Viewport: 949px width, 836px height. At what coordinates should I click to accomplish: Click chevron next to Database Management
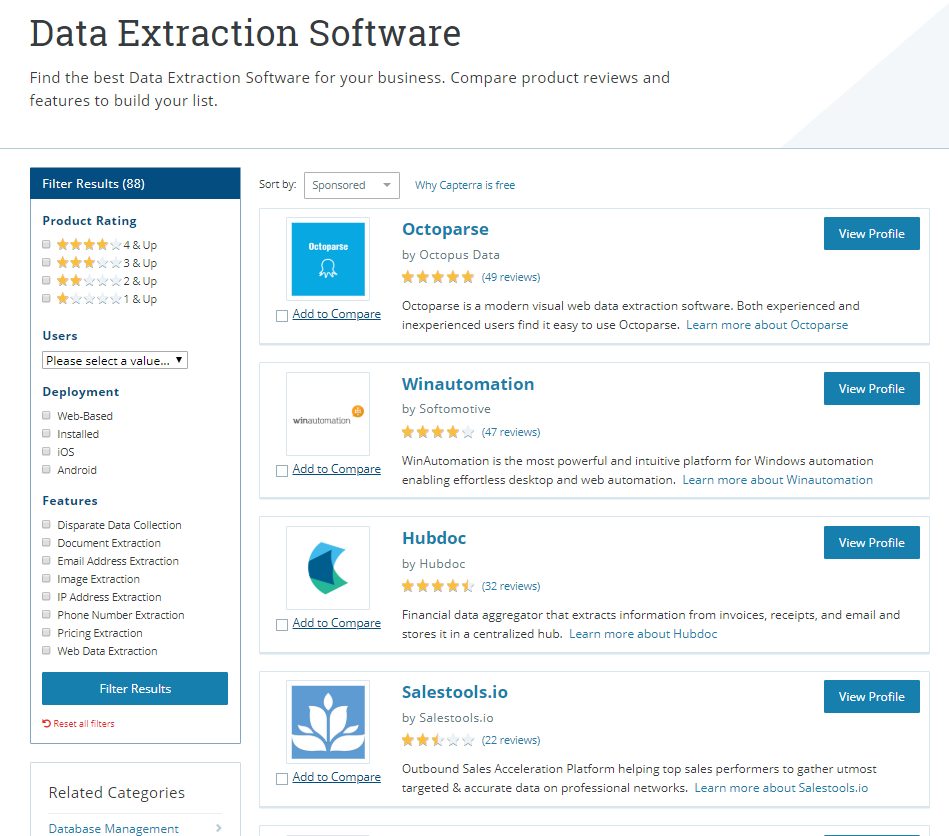click(218, 828)
